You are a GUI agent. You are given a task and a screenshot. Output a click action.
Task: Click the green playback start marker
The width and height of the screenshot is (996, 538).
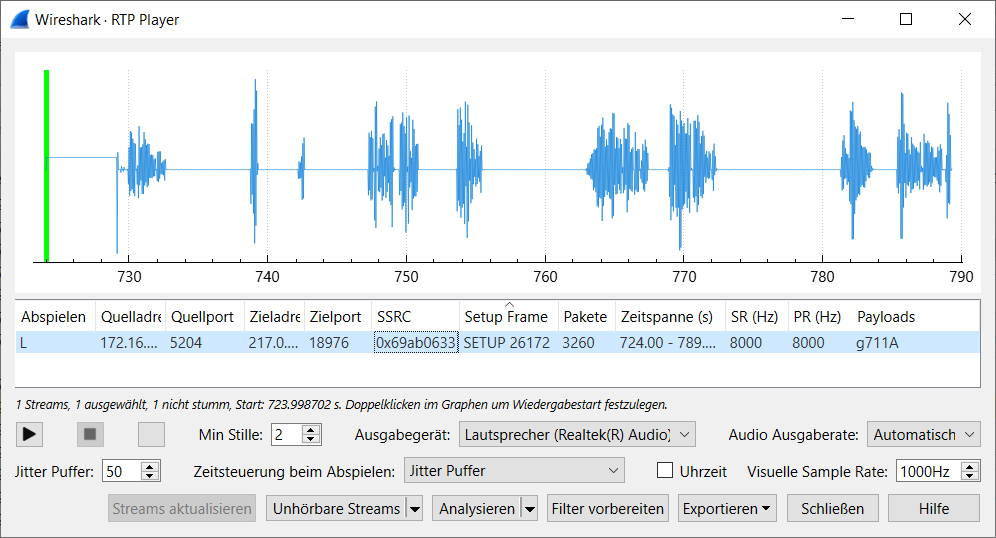[46, 165]
